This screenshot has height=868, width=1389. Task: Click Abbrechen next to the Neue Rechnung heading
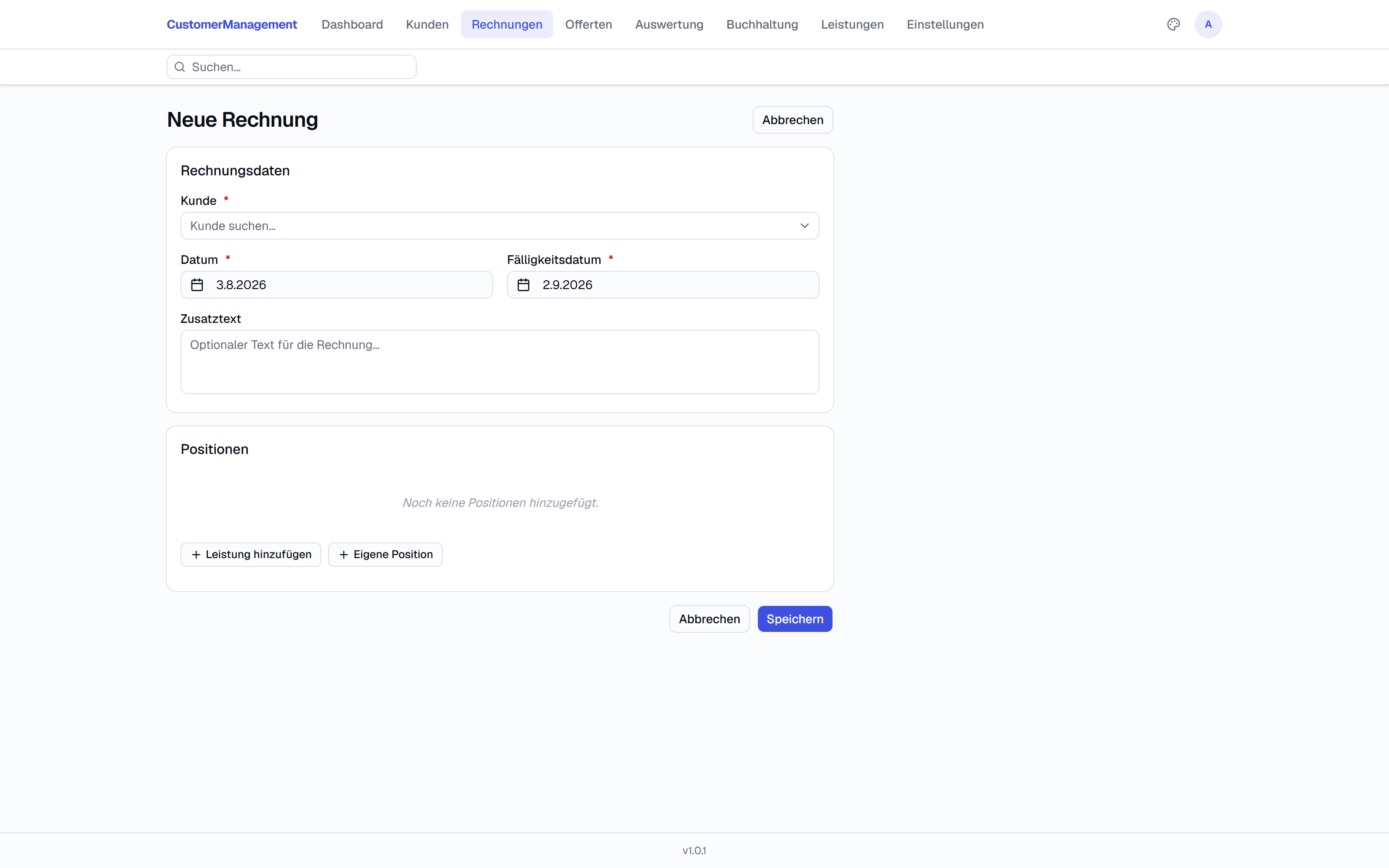793,120
